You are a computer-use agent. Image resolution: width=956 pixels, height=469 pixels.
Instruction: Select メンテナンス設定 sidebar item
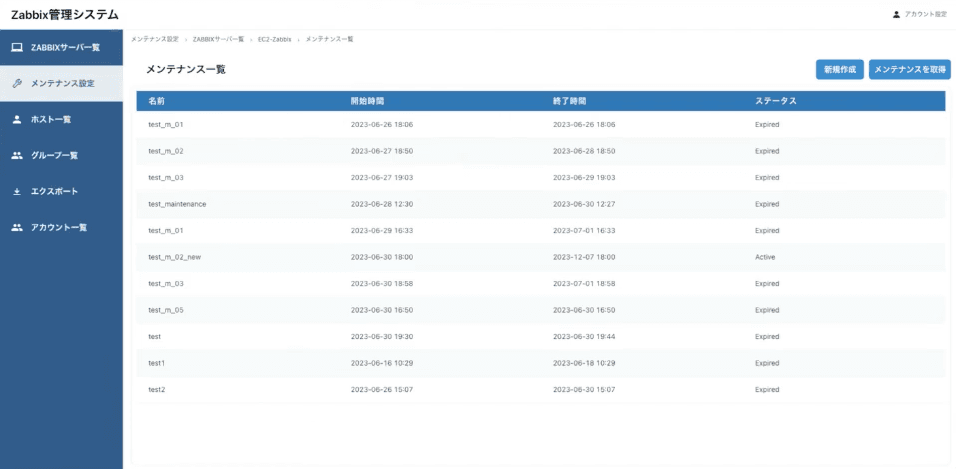tap(61, 84)
